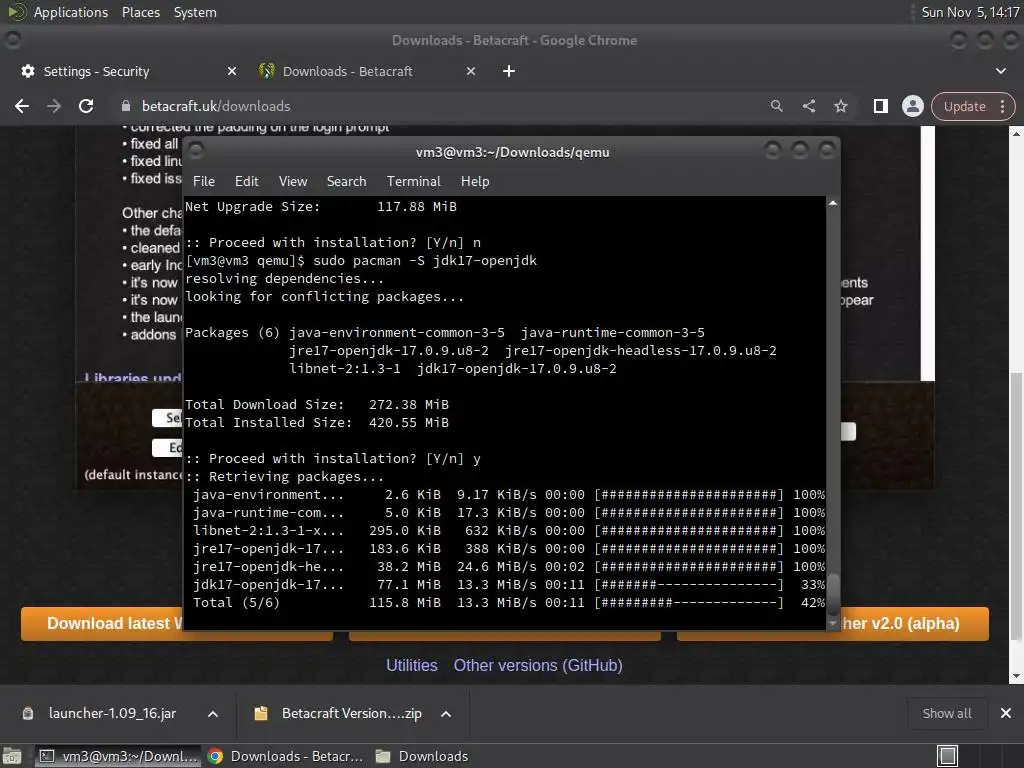This screenshot has height=768, width=1024.
Task: Click show desktop icon in taskbar
Action: click(x=11, y=756)
